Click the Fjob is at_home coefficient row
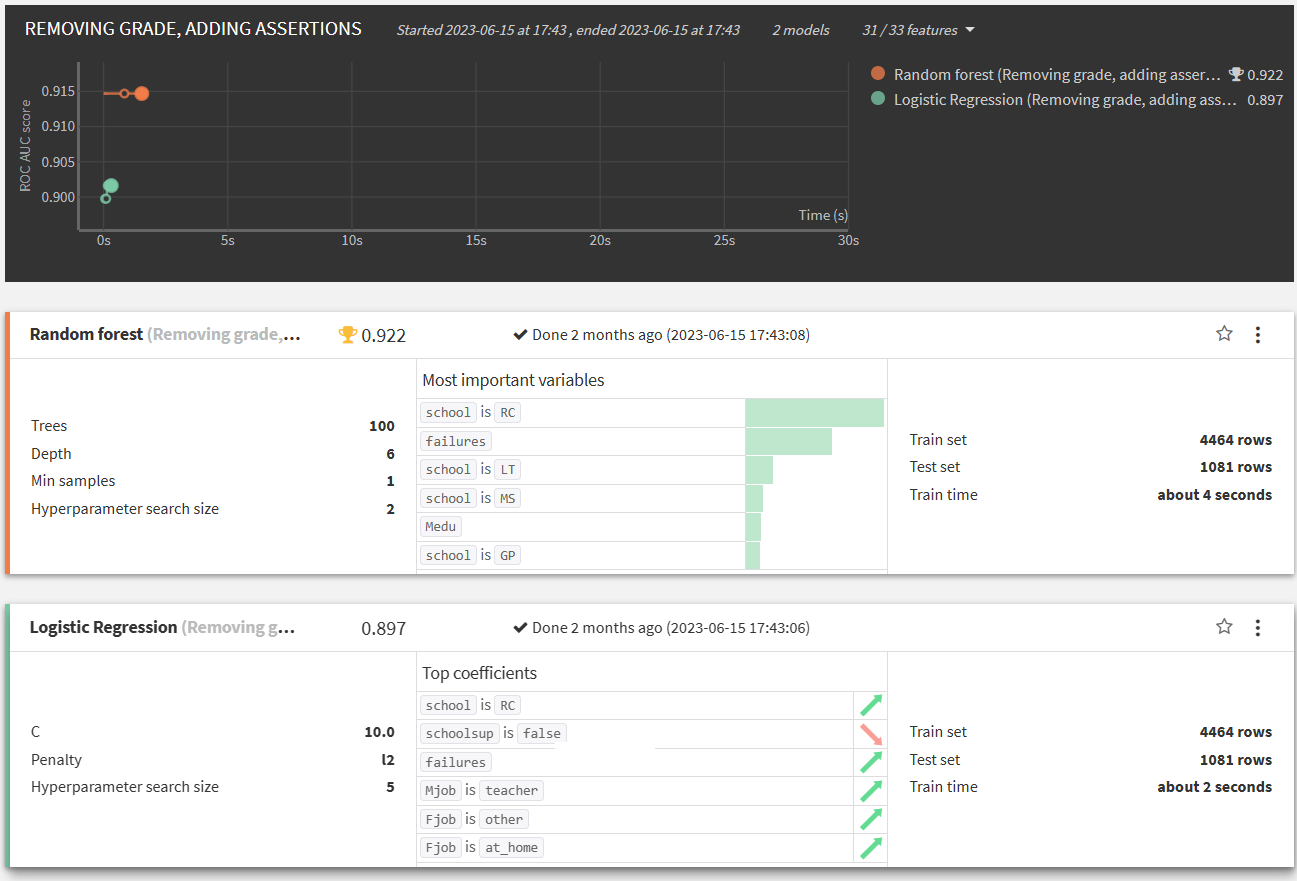1297x881 pixels. pyautogui.click(x=652, y=847)
